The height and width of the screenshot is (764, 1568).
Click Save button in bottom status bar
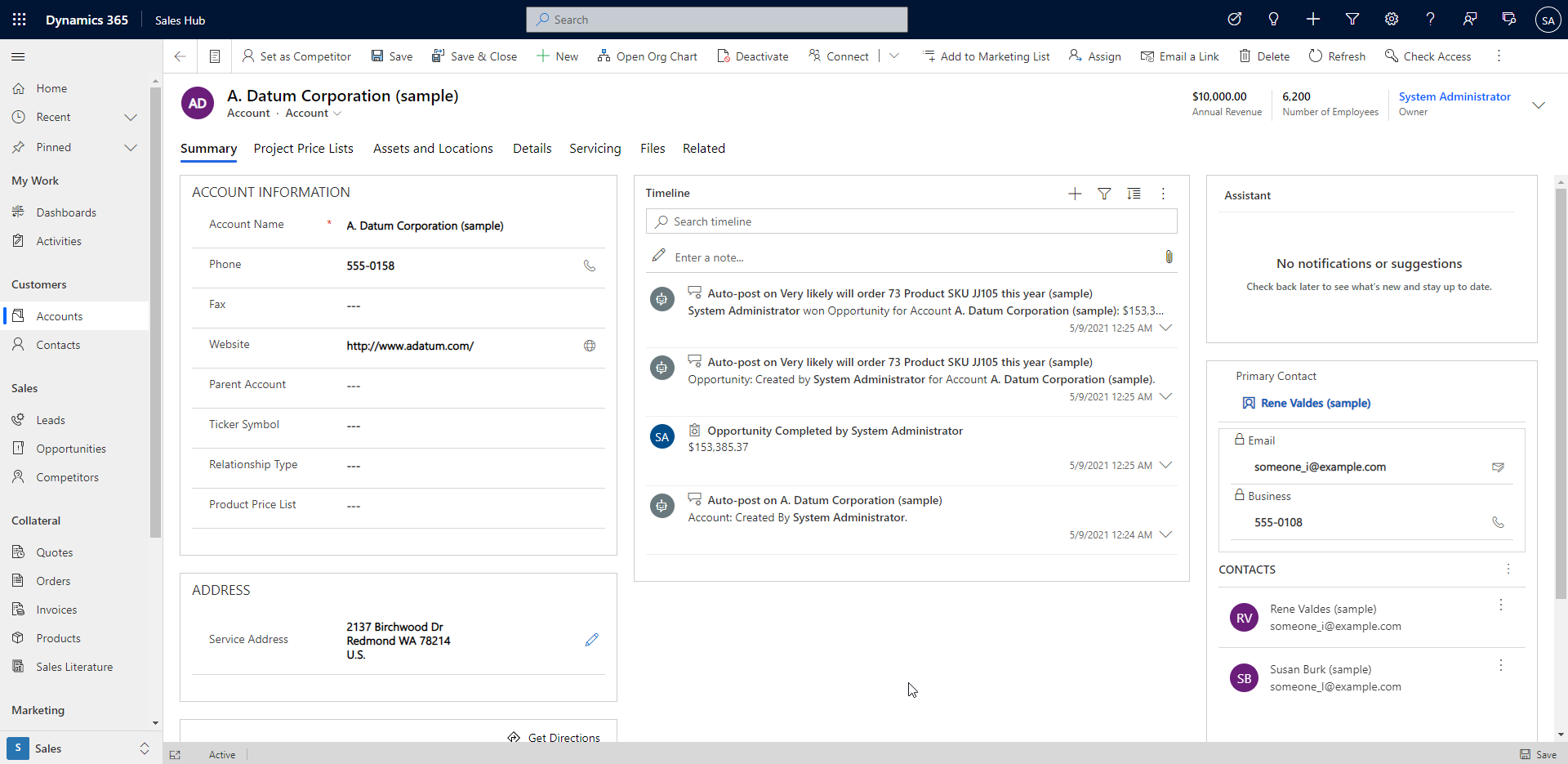(x=1538, y=754)
